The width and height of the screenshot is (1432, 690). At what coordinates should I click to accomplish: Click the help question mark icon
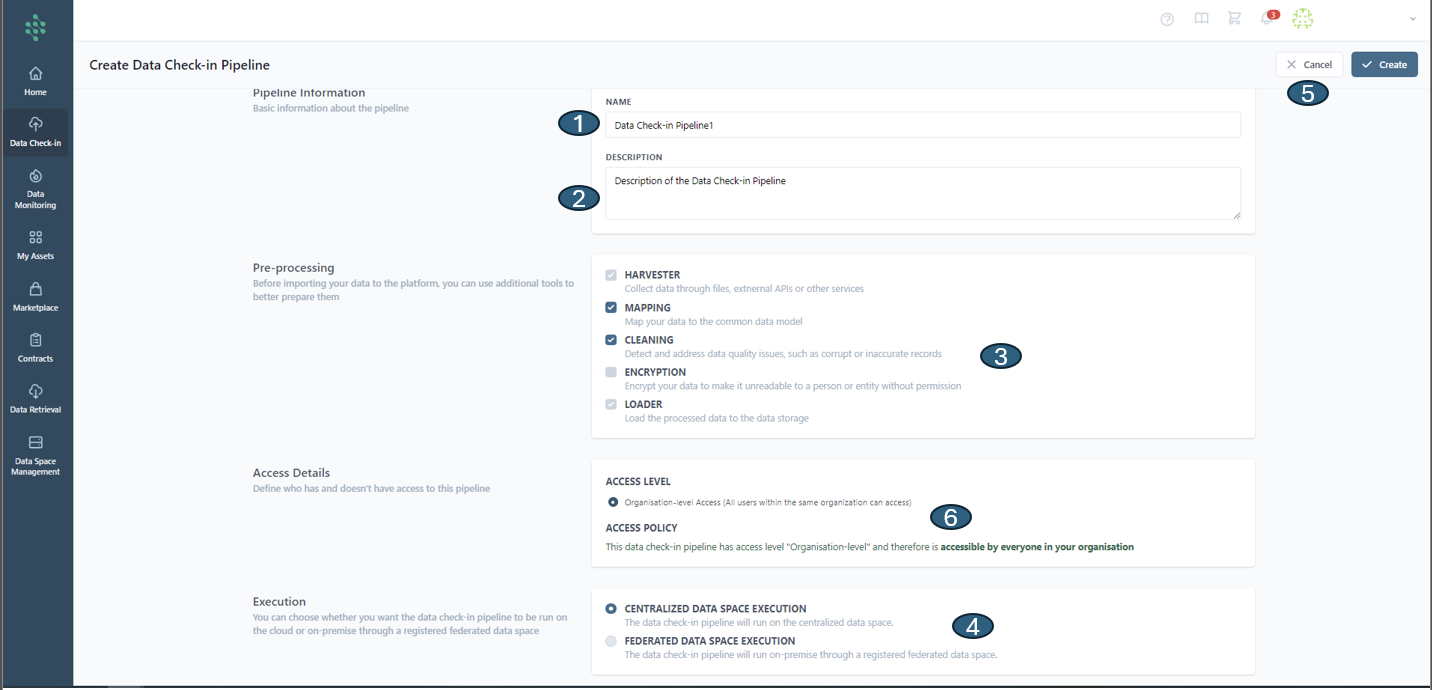click(1167, 19)
